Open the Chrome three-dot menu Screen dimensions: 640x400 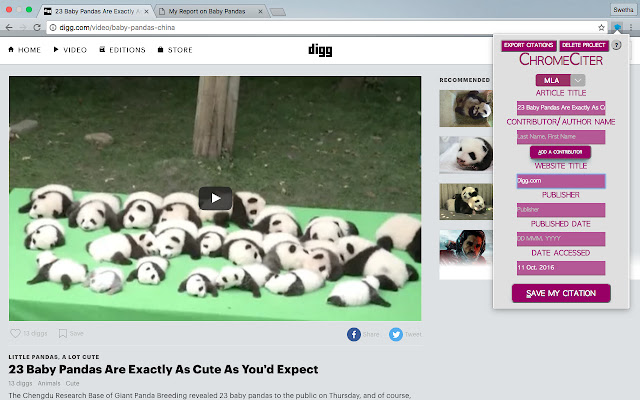pos(631,26)
